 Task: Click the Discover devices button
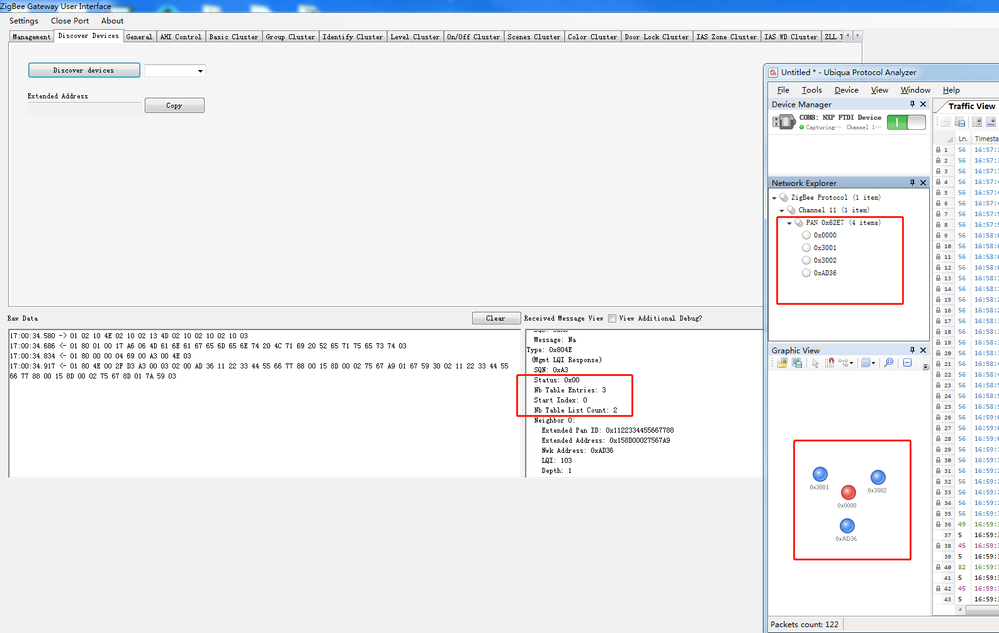tap(84, 70)
